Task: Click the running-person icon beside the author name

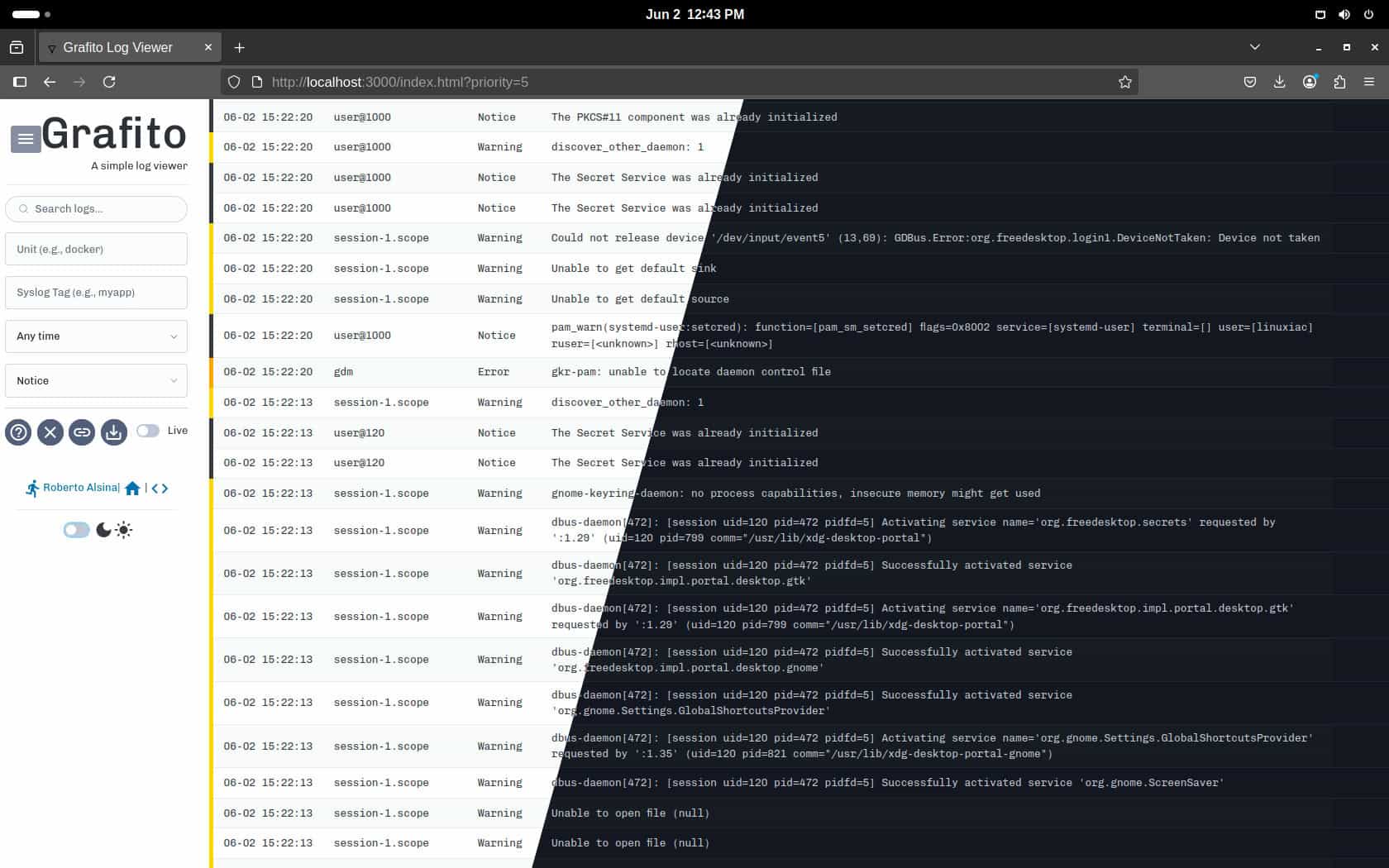Action: pyautogui.click(x=33, y=487)
